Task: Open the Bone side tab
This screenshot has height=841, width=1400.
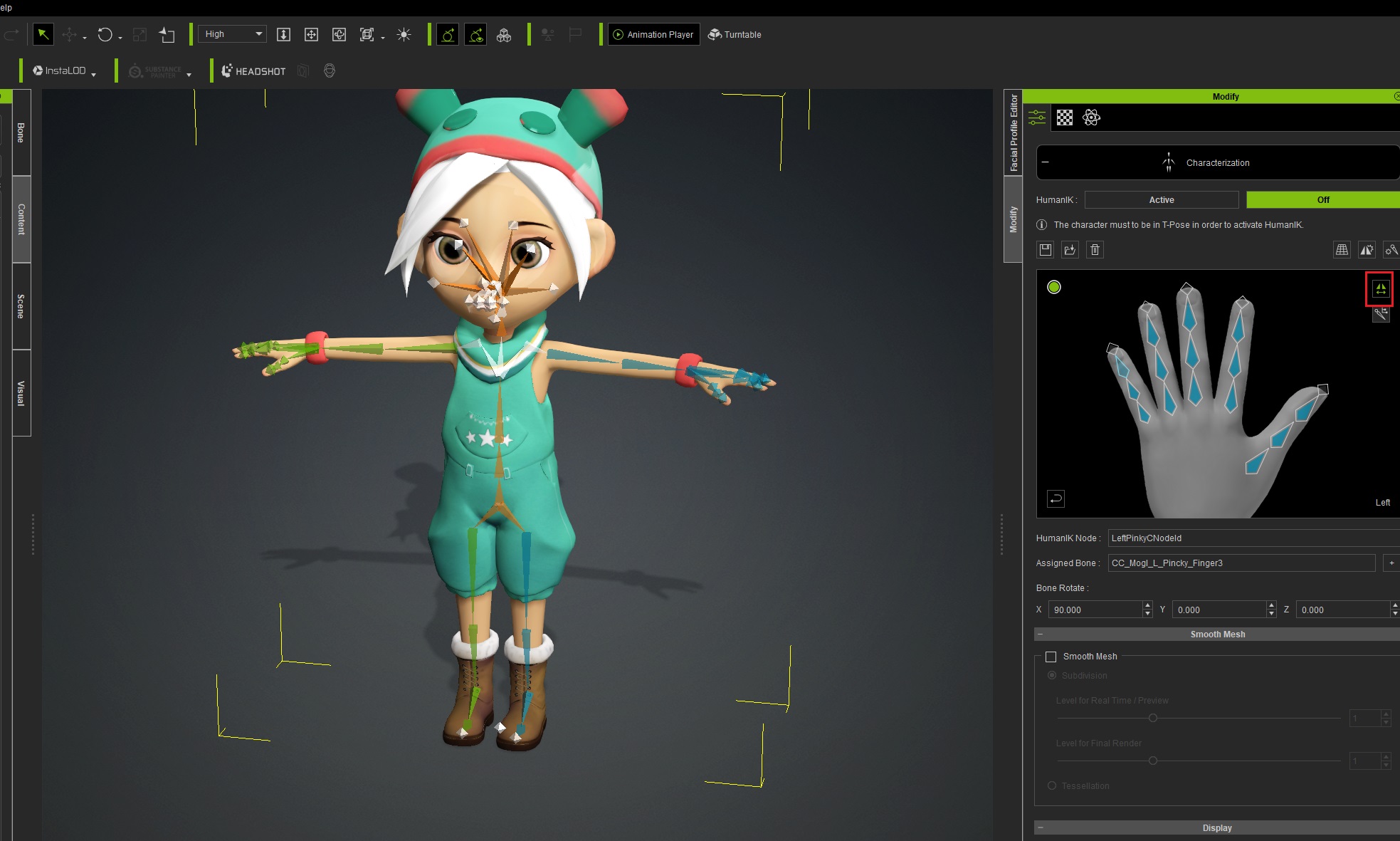Action: [x=21, y=132]
